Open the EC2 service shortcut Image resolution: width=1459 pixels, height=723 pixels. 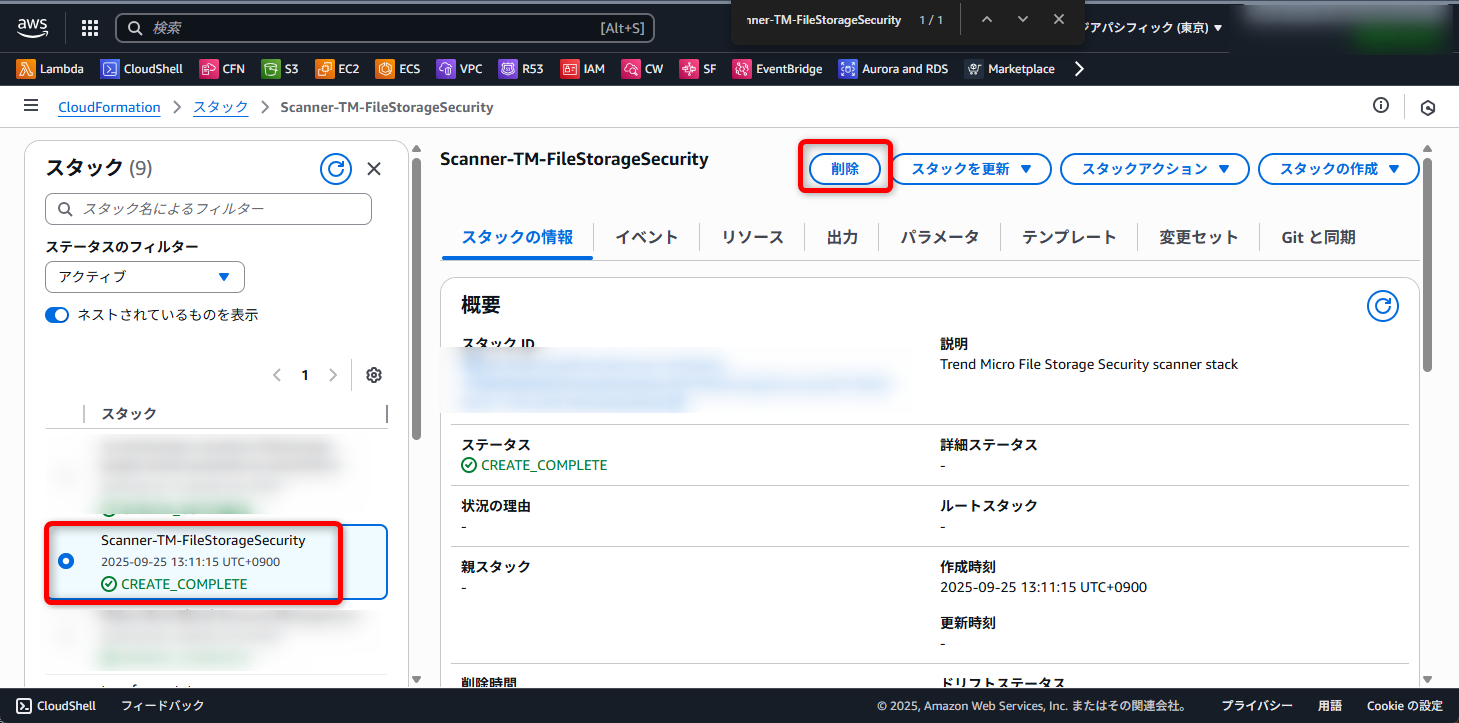[337, 69]
